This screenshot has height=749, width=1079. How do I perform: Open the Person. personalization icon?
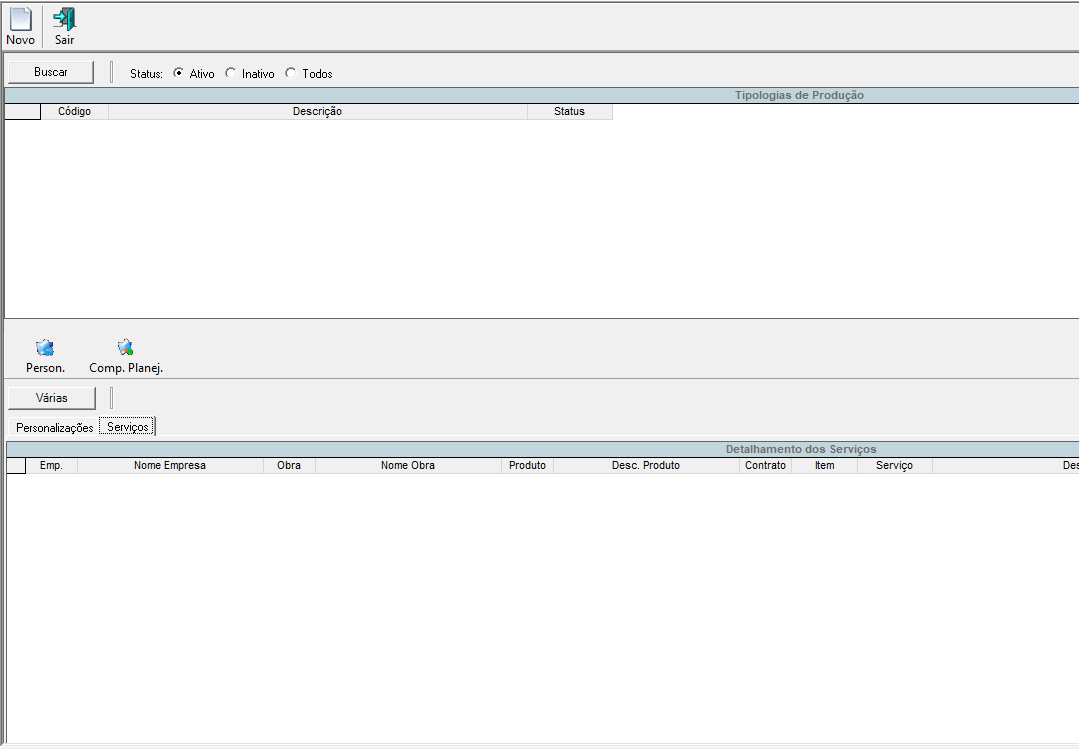(x=45, y=348)
